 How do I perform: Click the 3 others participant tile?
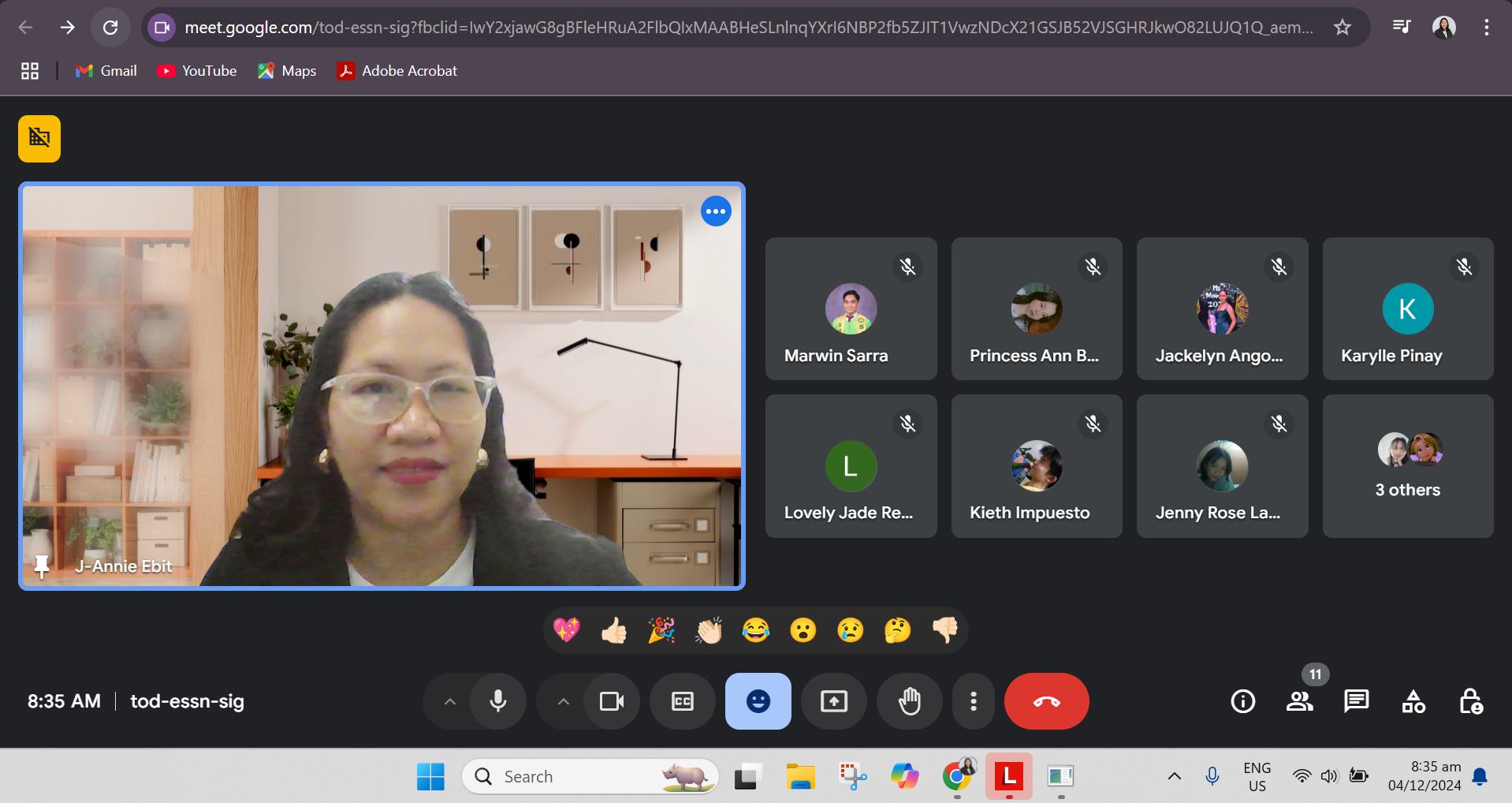[x=1407, y=466]
